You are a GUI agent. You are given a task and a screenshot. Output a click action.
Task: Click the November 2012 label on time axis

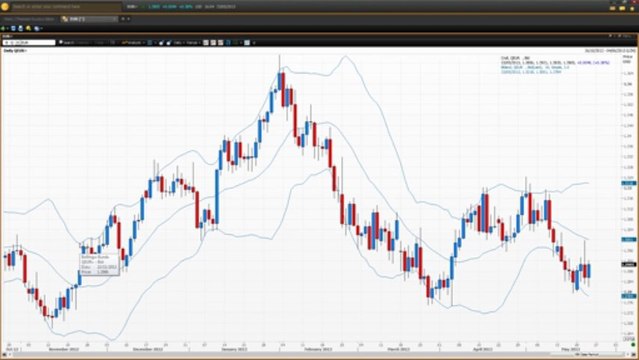click(64, 349)
